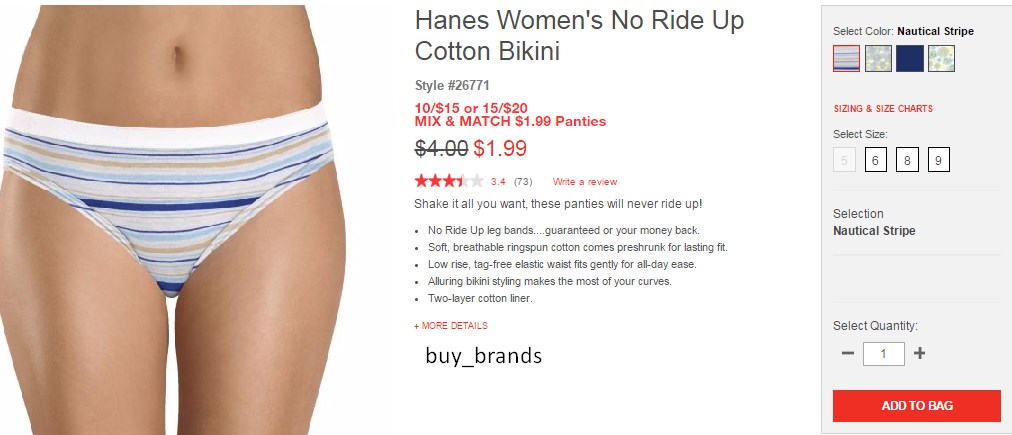Add the item to bag

point(916,406)
